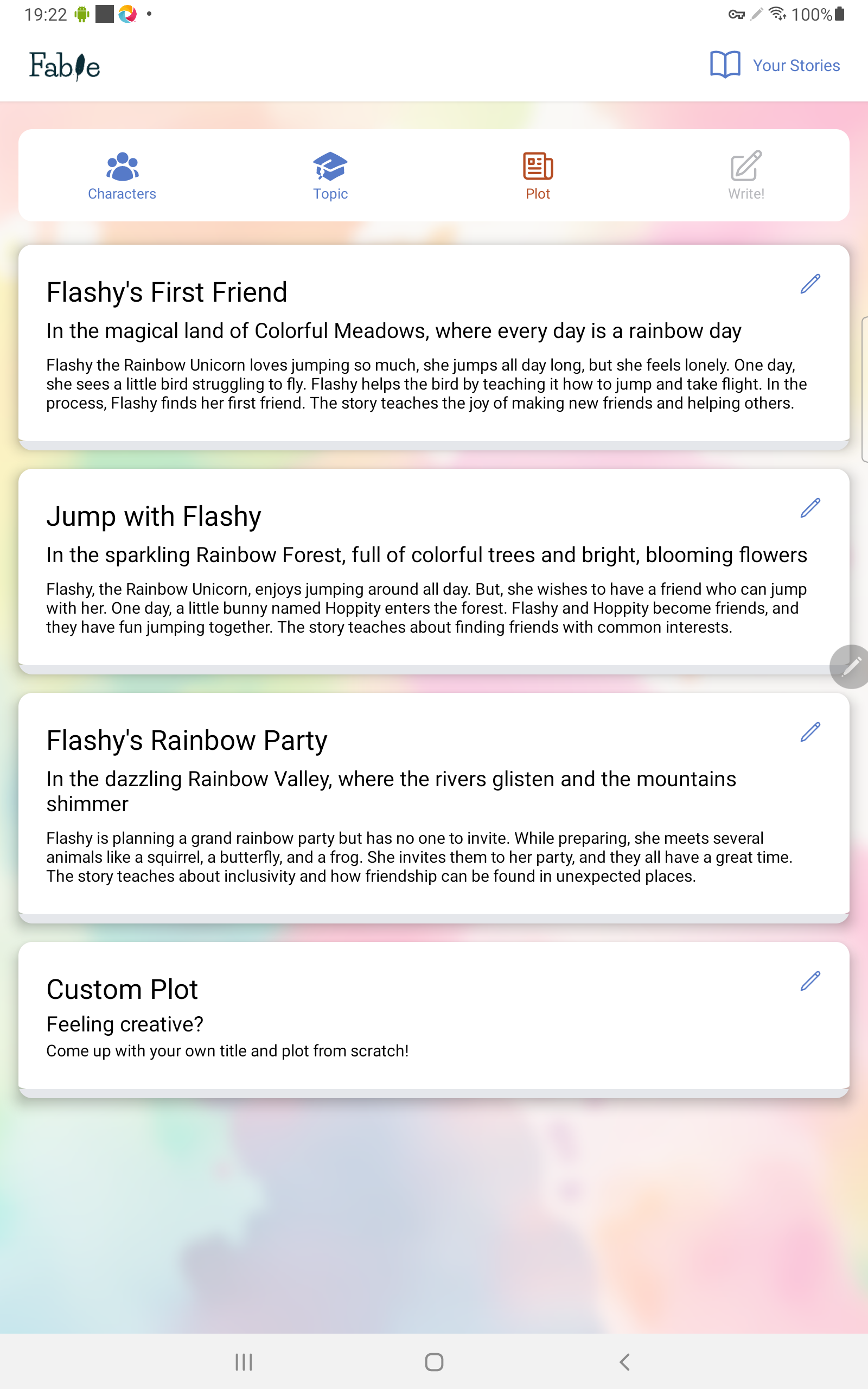Image resolution: width=868 pixels, height=1389 pixels.
Task: Edit the Flashy's Rainbow Party plot
Action: [810, 732]
